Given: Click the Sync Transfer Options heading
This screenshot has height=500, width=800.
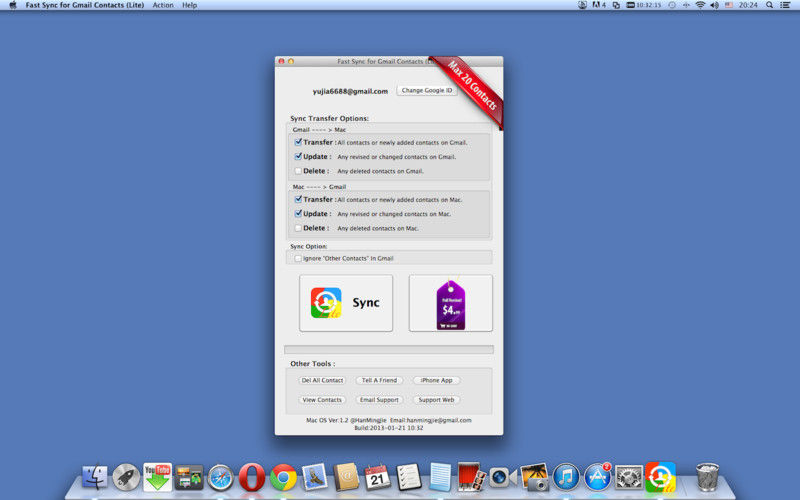Looking at the screenshot, I should [330, 118].
